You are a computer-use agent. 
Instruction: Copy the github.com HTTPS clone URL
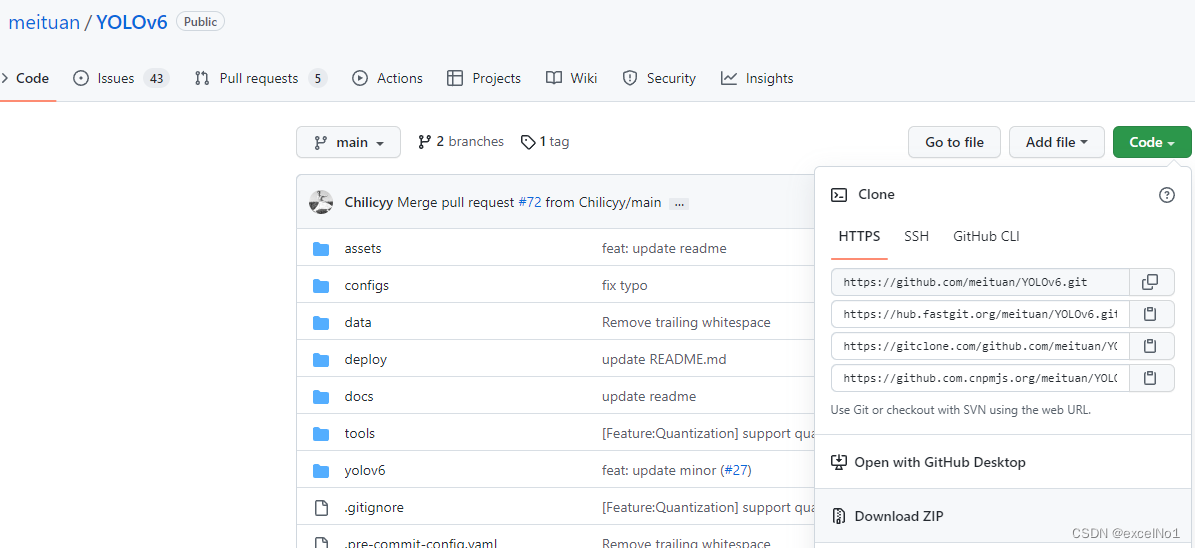coord(1151,282)
